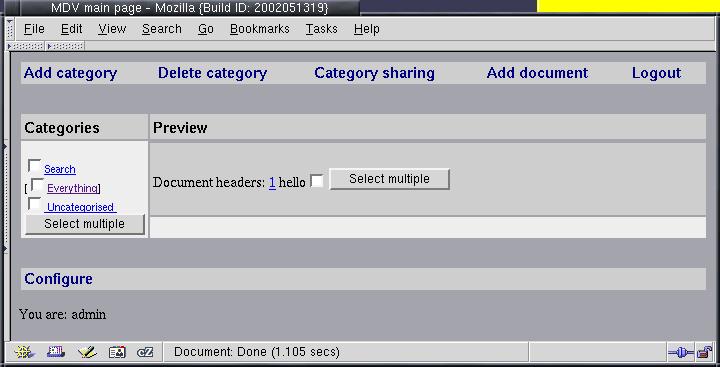Click the 'You are: admin' text
Viewport: 720px width, 367px height.
coord(62,315)
